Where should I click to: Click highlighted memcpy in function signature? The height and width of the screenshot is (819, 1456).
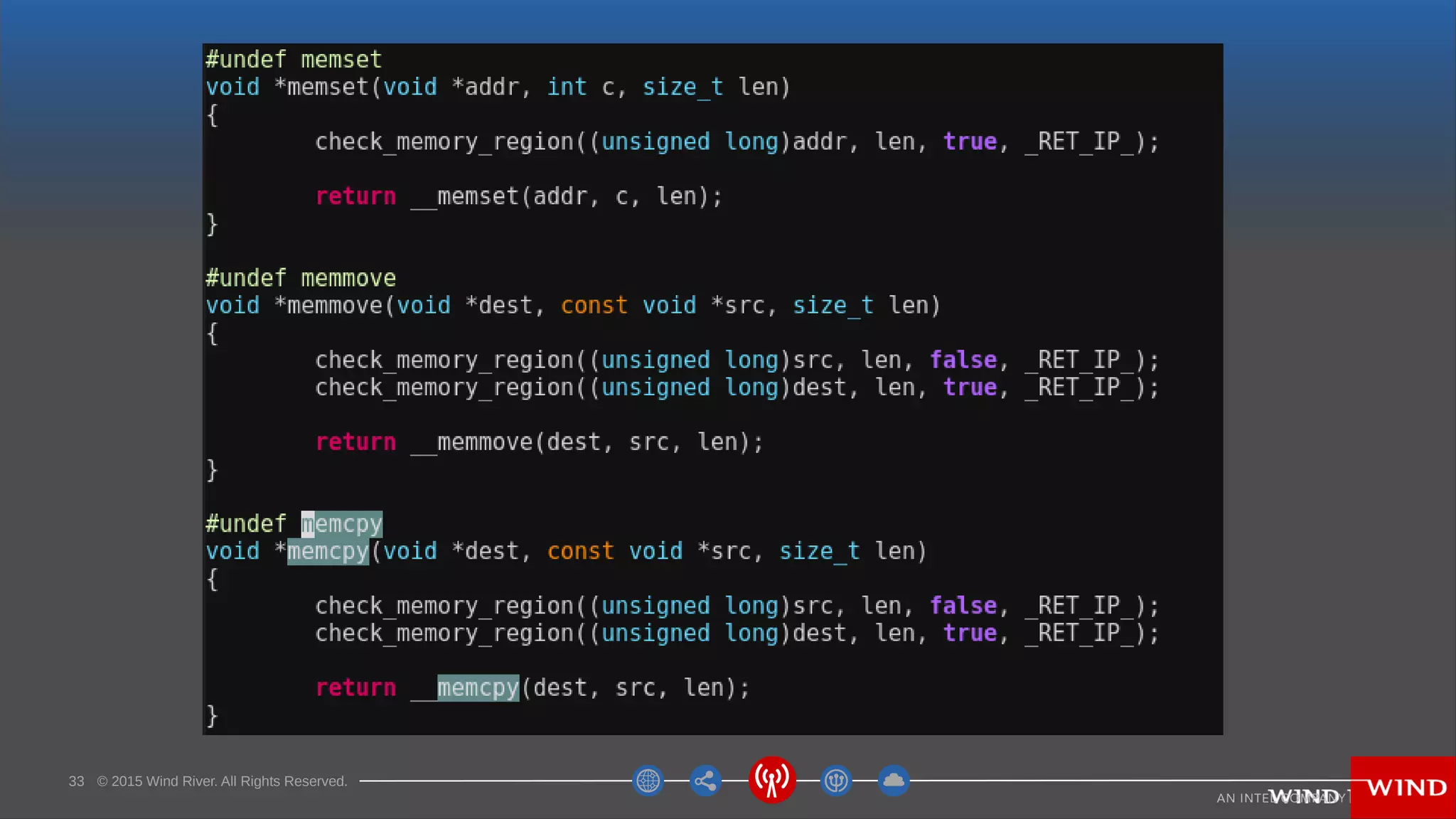point(328,551)
